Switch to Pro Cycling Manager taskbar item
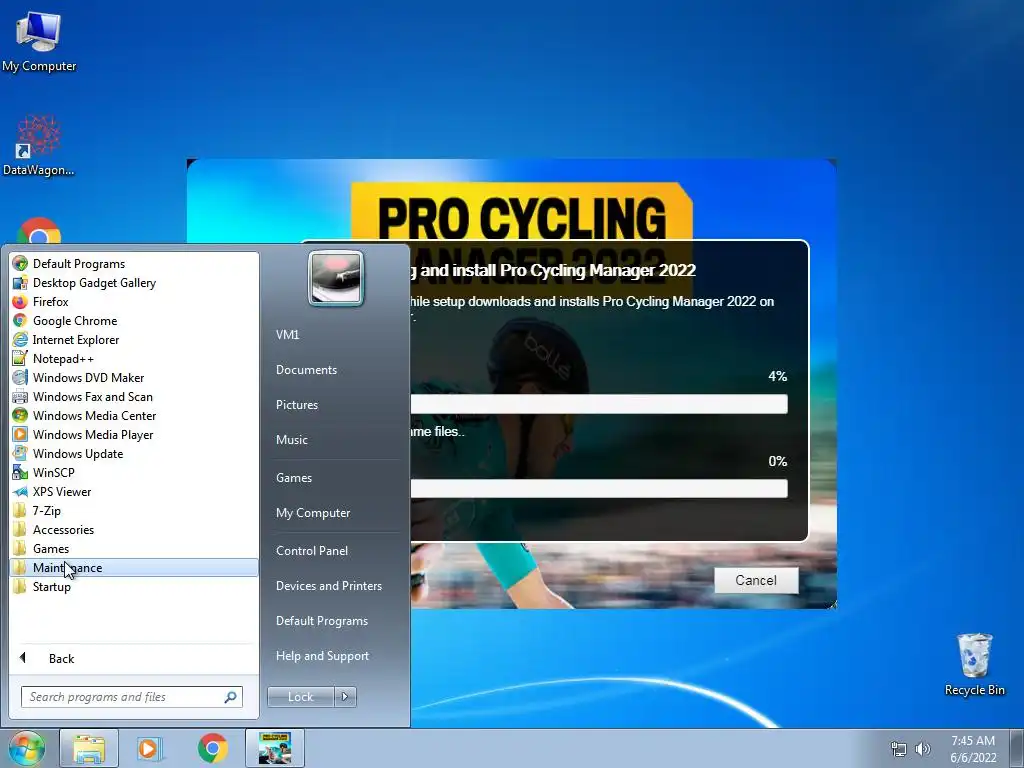 (275, 748)
